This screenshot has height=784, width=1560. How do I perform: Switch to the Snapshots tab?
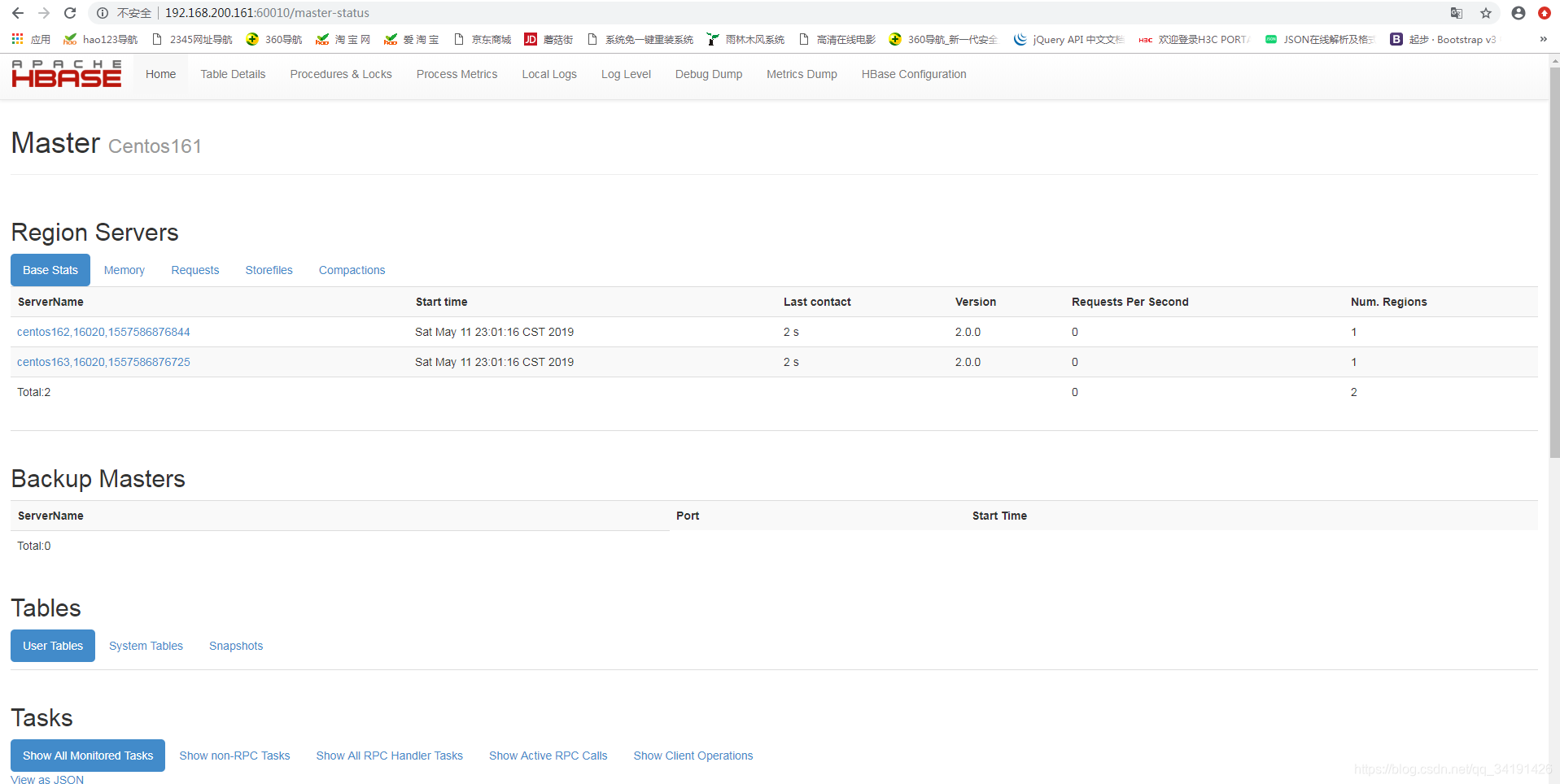[236, 646]
